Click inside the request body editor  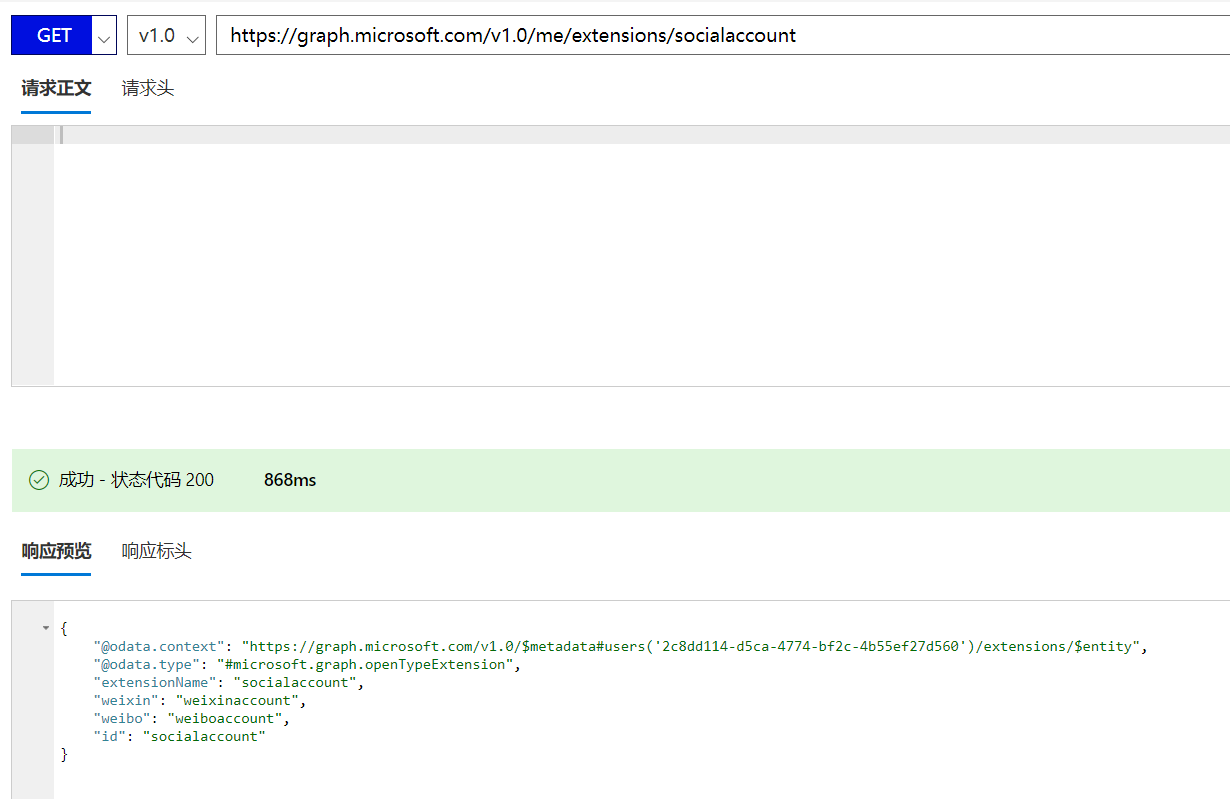pyautogui.click(x=640, y=260)
